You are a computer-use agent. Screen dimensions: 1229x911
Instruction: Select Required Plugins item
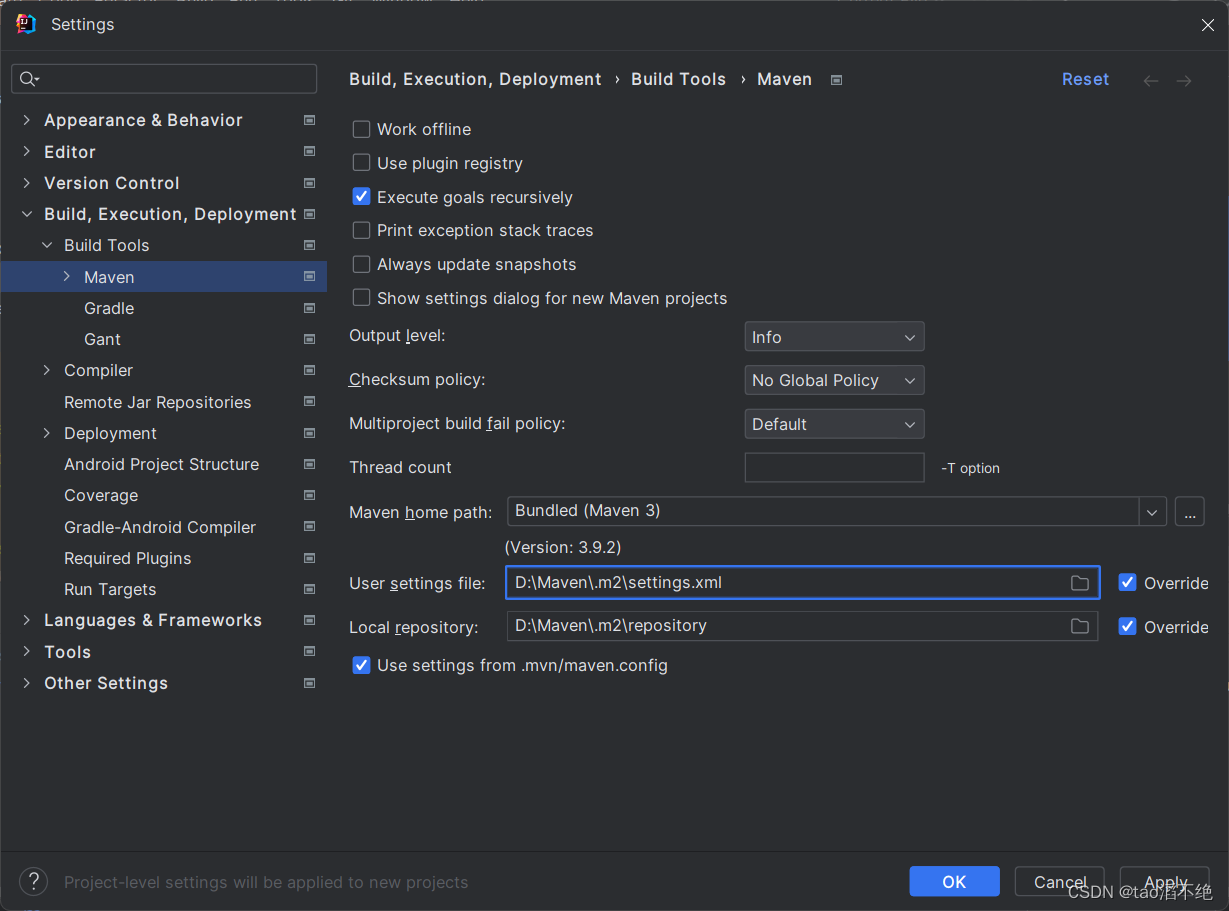[x=128, y=558]
